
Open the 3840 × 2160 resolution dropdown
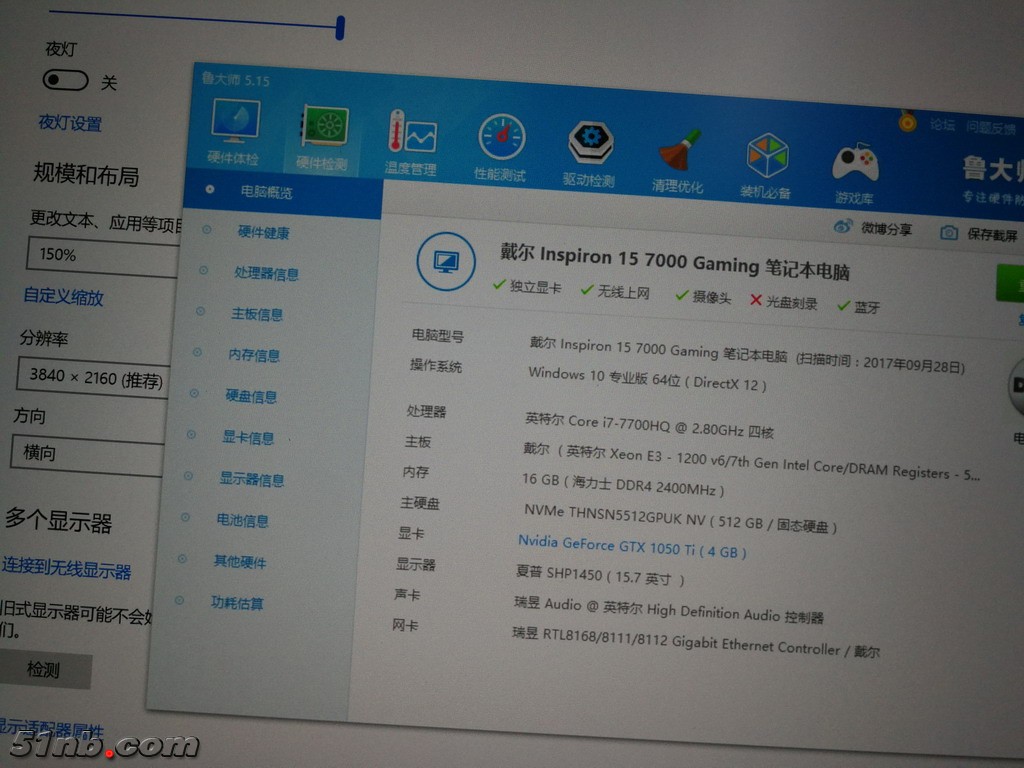tap(93, 376)
